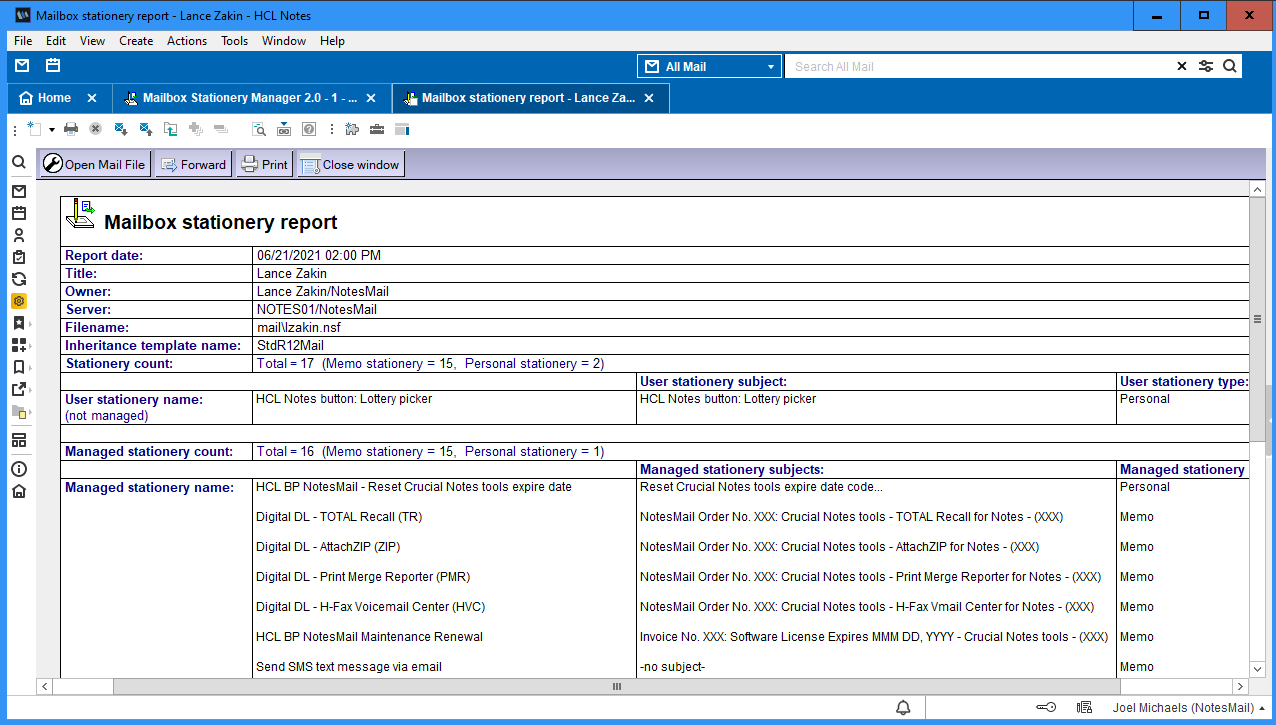Open the All Mail search scope dropdown
This screenshot has height=725, width=1276.
(710, 67)
